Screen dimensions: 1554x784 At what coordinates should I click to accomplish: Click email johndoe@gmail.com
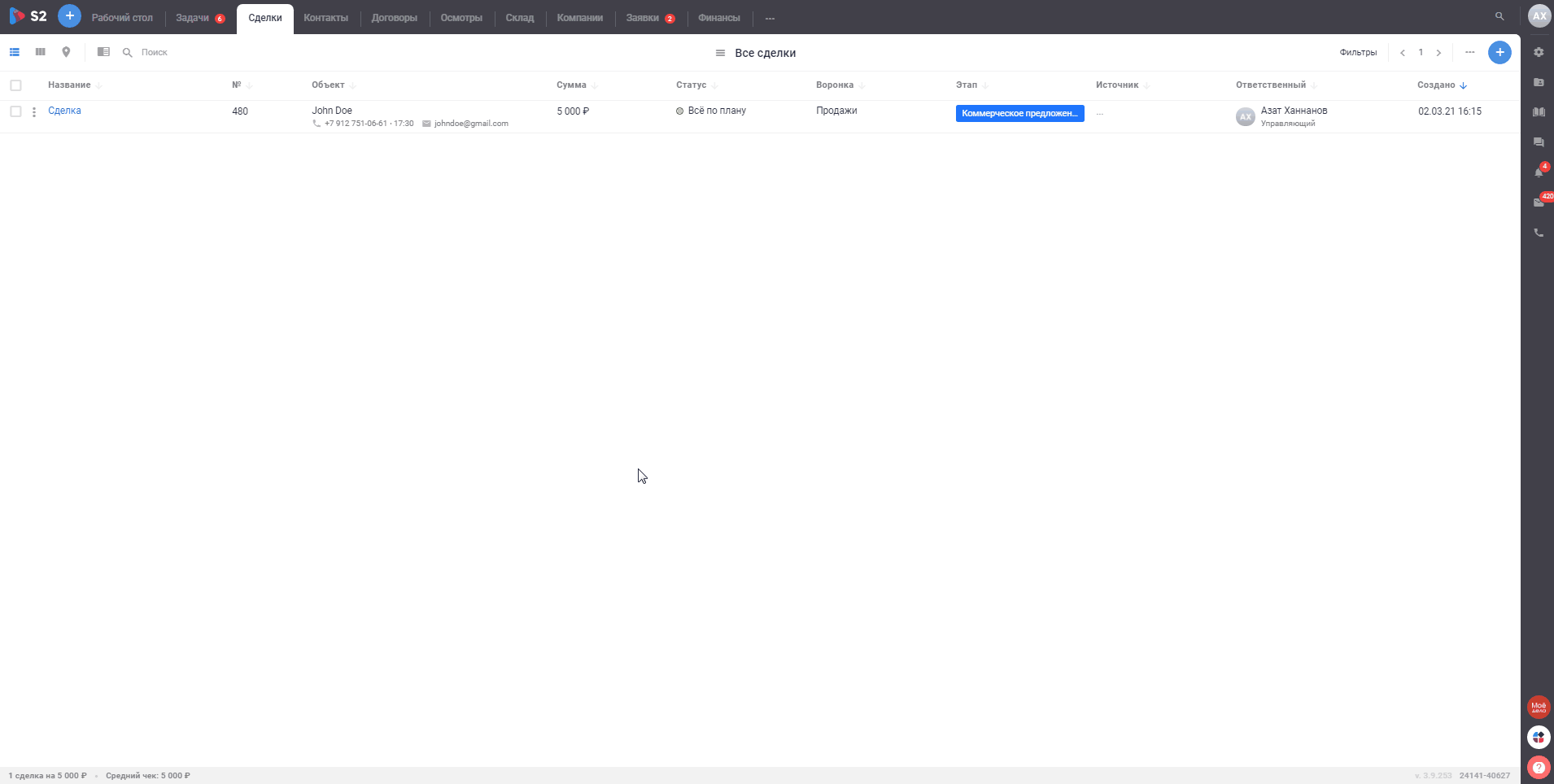471,124
